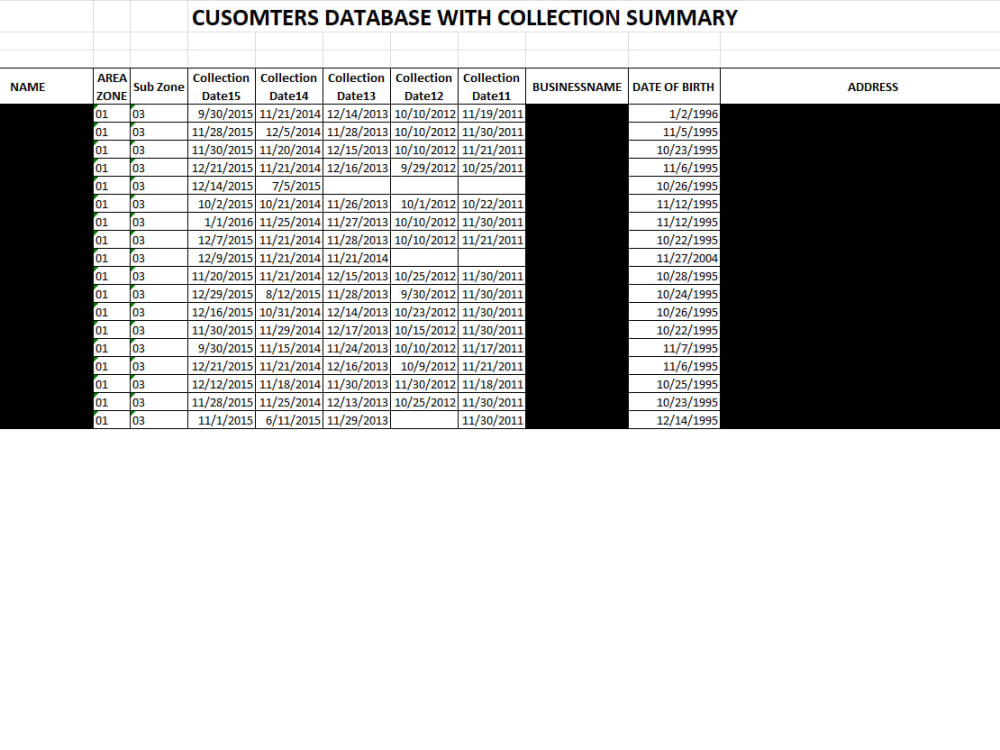Click the birth date 10/25/1995

click(674, 385)
